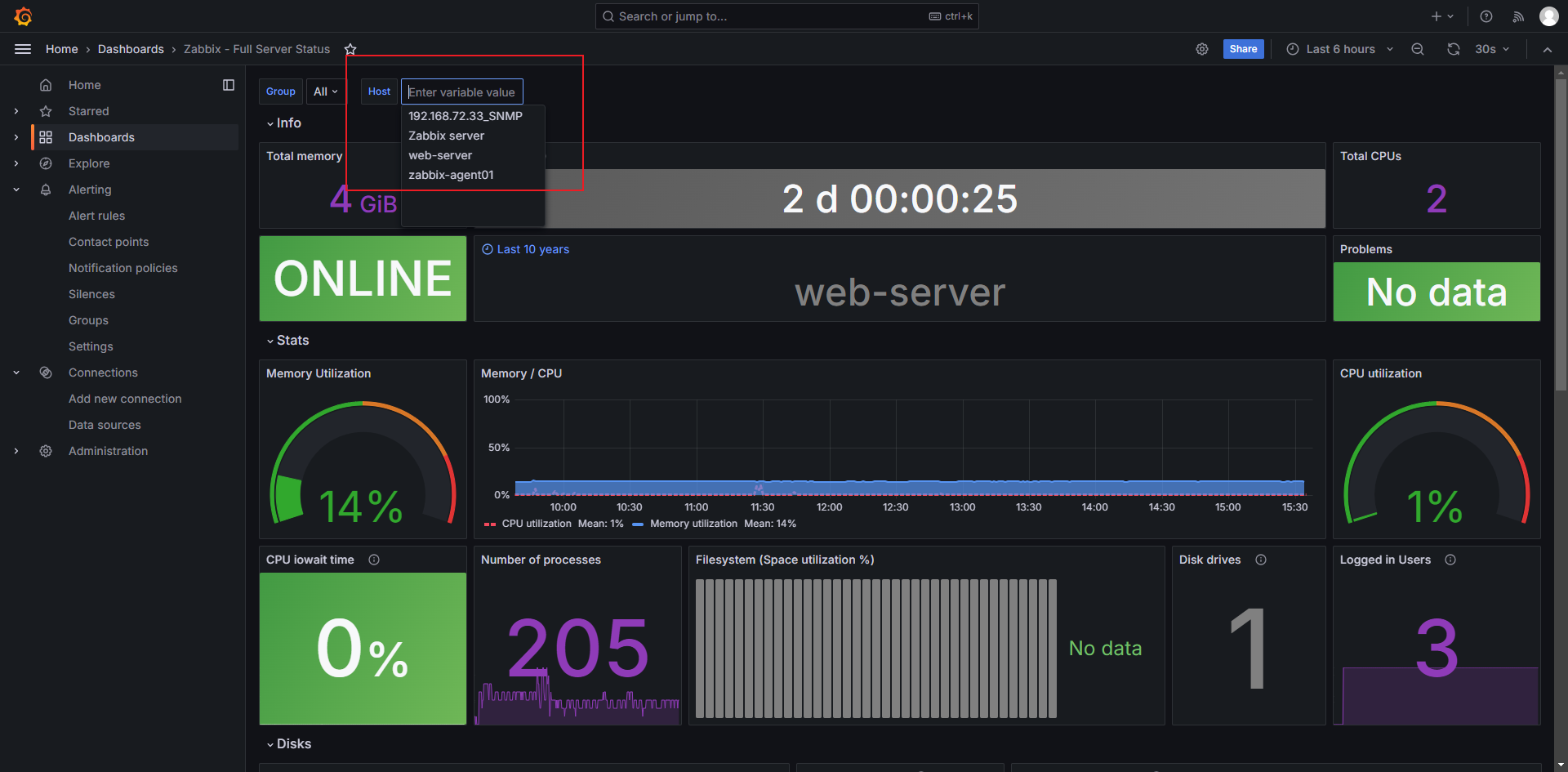1568x772 pixels.
Task: Collapse the Alerting section in sidebar
Action: 16,190
